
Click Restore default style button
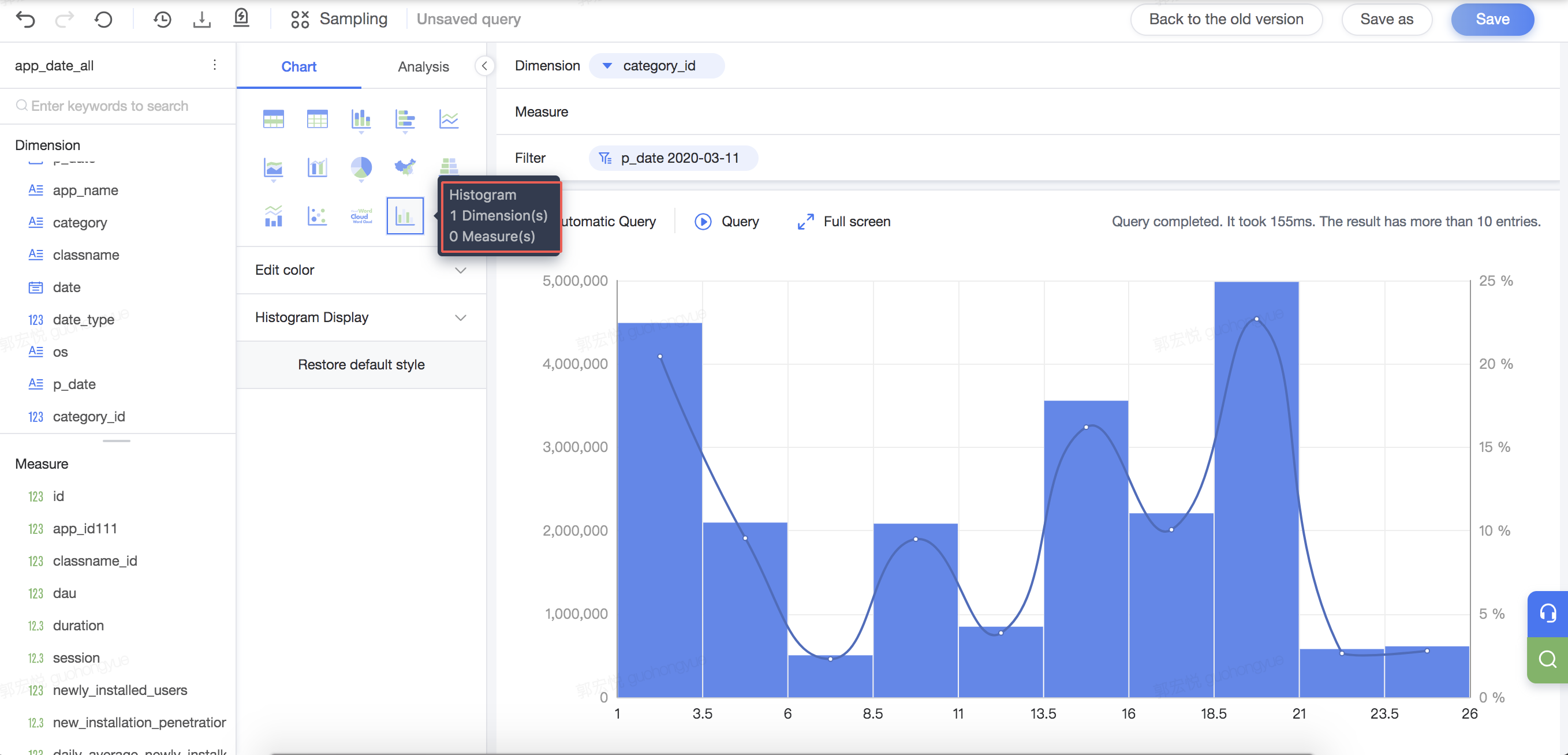coord(361,365)
